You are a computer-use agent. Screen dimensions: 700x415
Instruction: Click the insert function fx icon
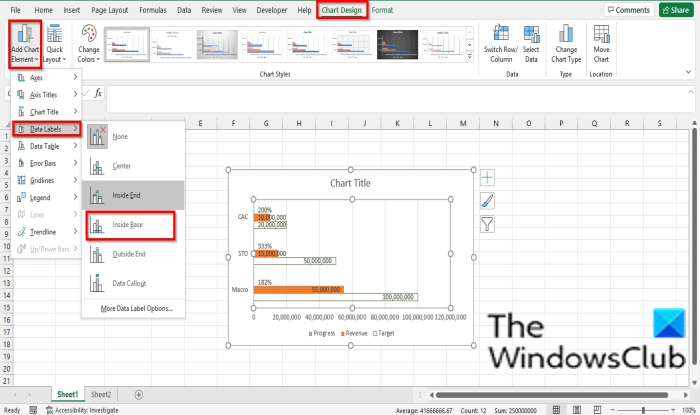coord(98,93)
